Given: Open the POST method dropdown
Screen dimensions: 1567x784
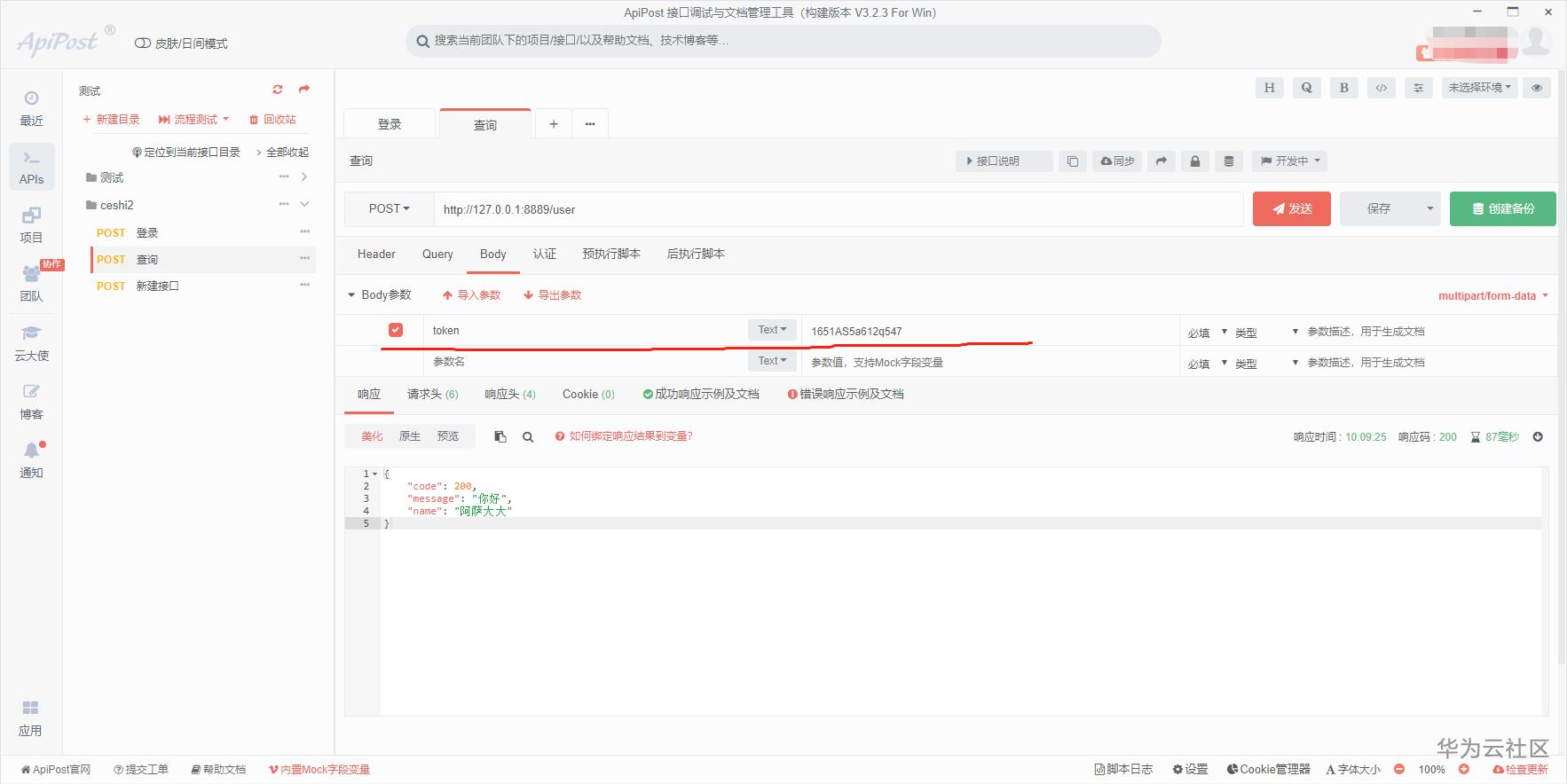Looking at the screenshot, I should (390, 209).
